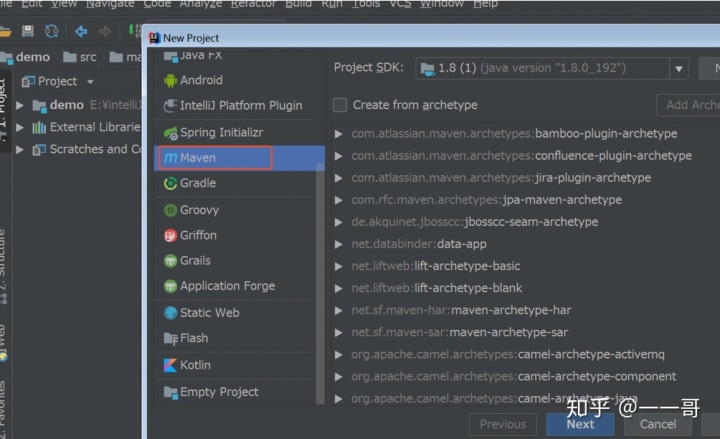Image resolution: width=720 pixels, height=439 pixels.
Task: Select Flash project type
Action: [186, 338]
